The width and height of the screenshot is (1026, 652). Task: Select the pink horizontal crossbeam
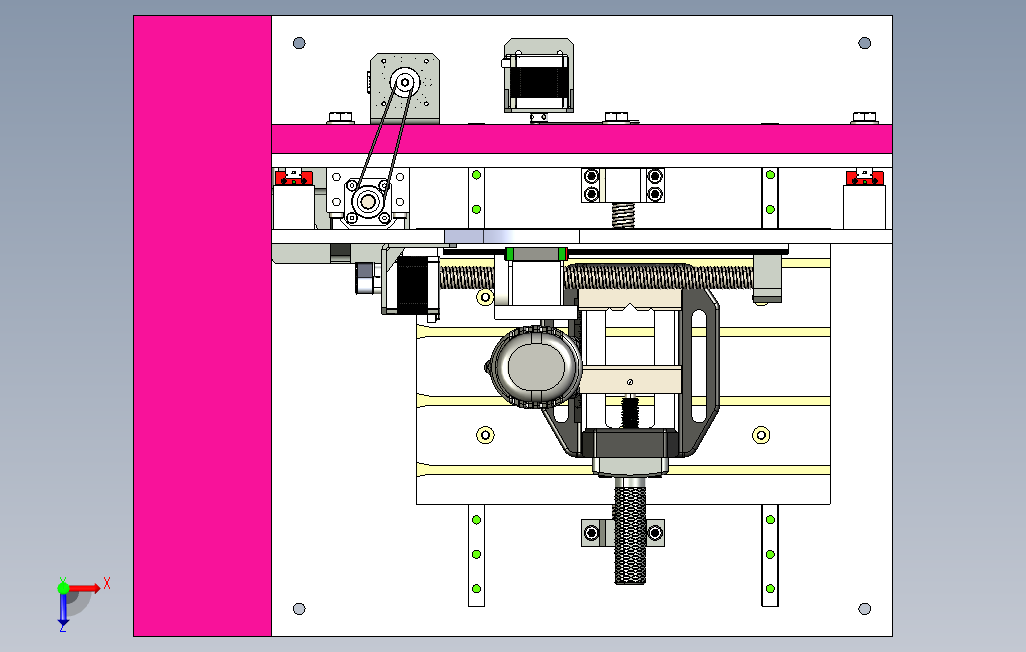pyautogui.click(x=582, y=139)
